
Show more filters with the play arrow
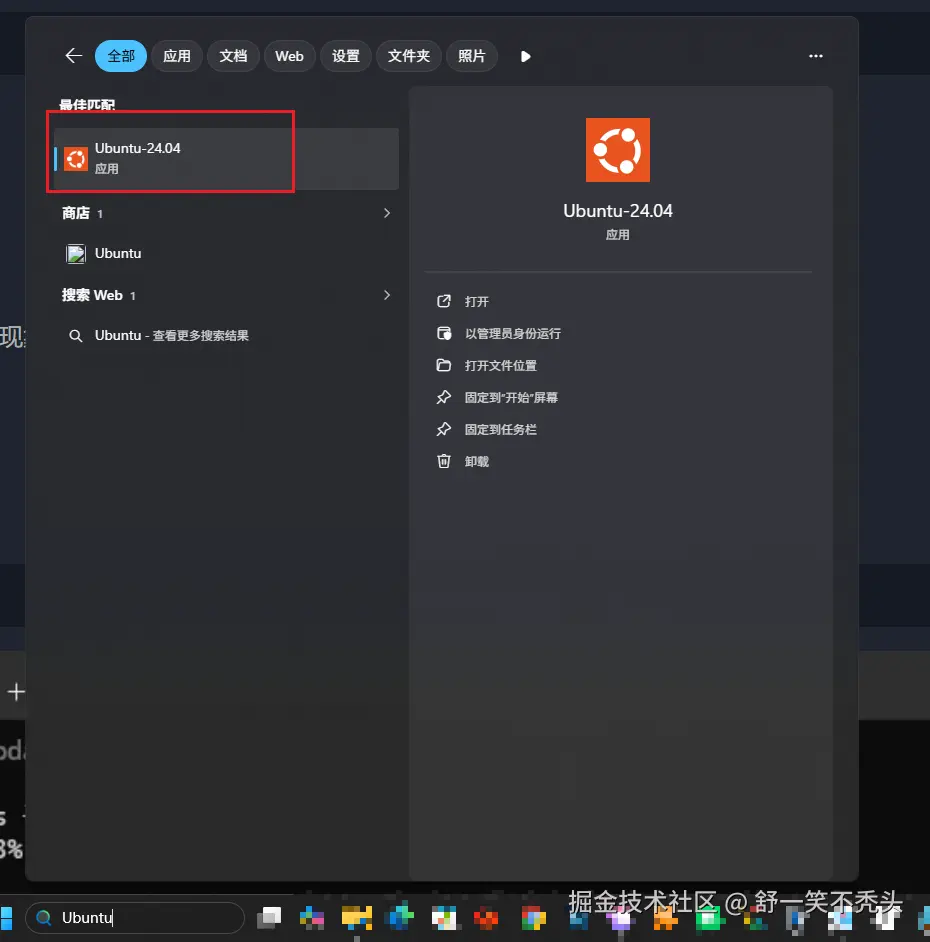(525, 56)
